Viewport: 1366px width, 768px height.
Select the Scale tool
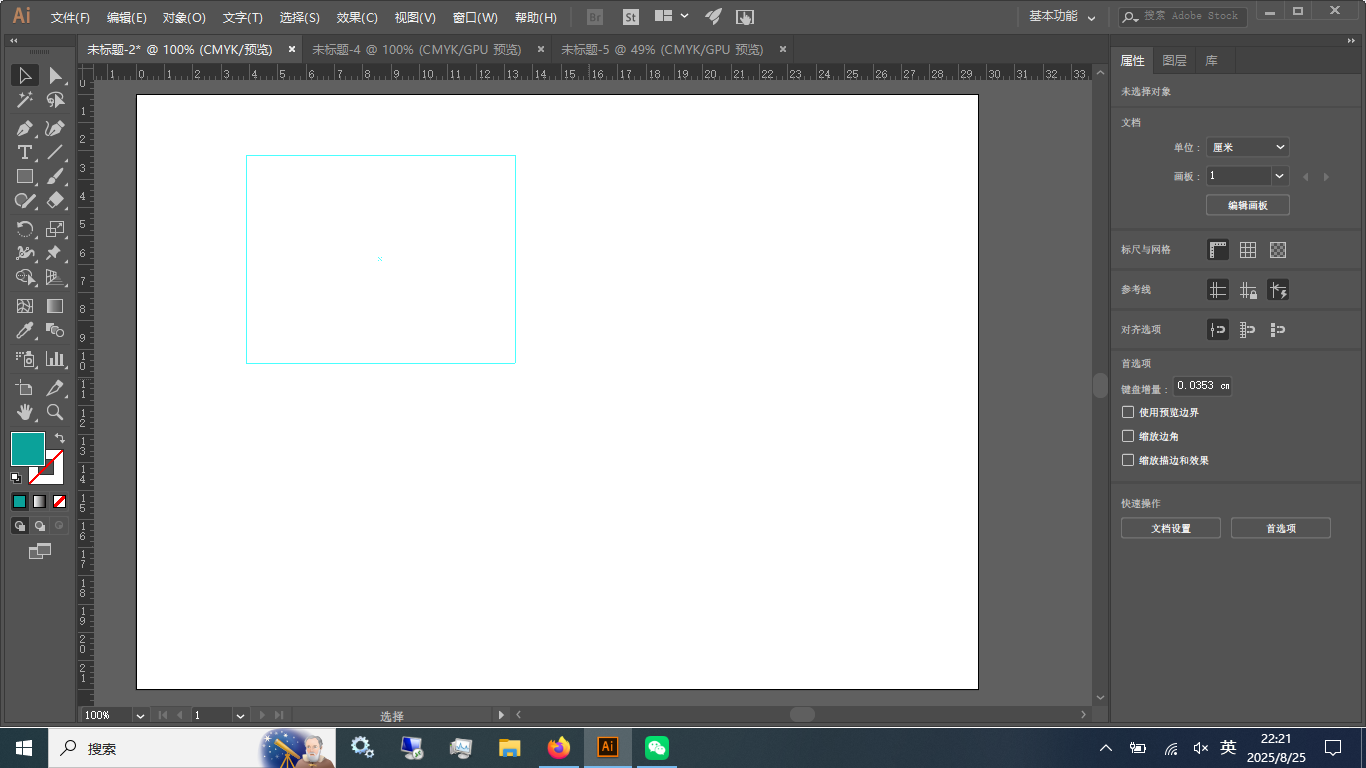pos(55,229)
